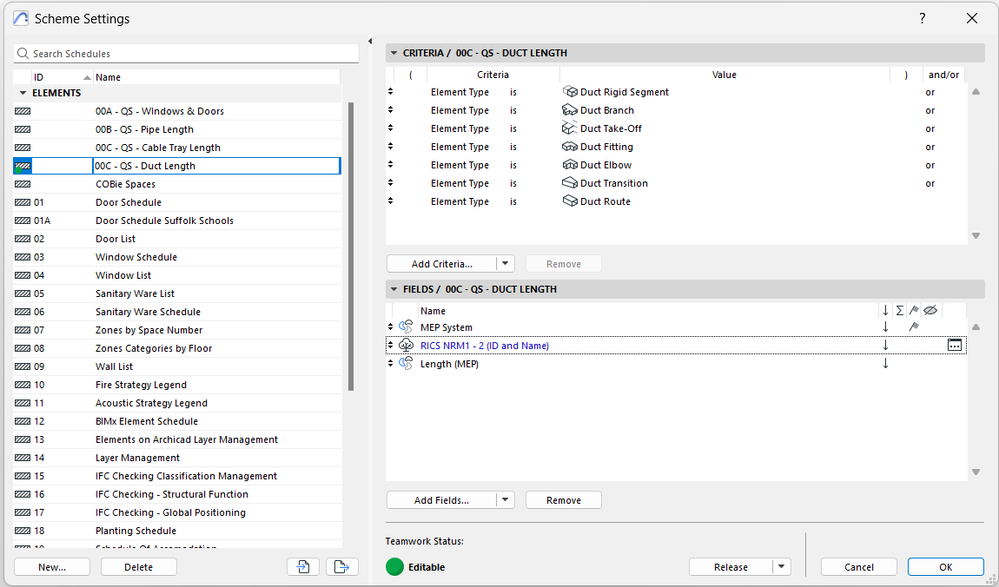Open the Release button dropdown arrow
The height and width of the screenshot is (587, 999).
pos(781,567)
